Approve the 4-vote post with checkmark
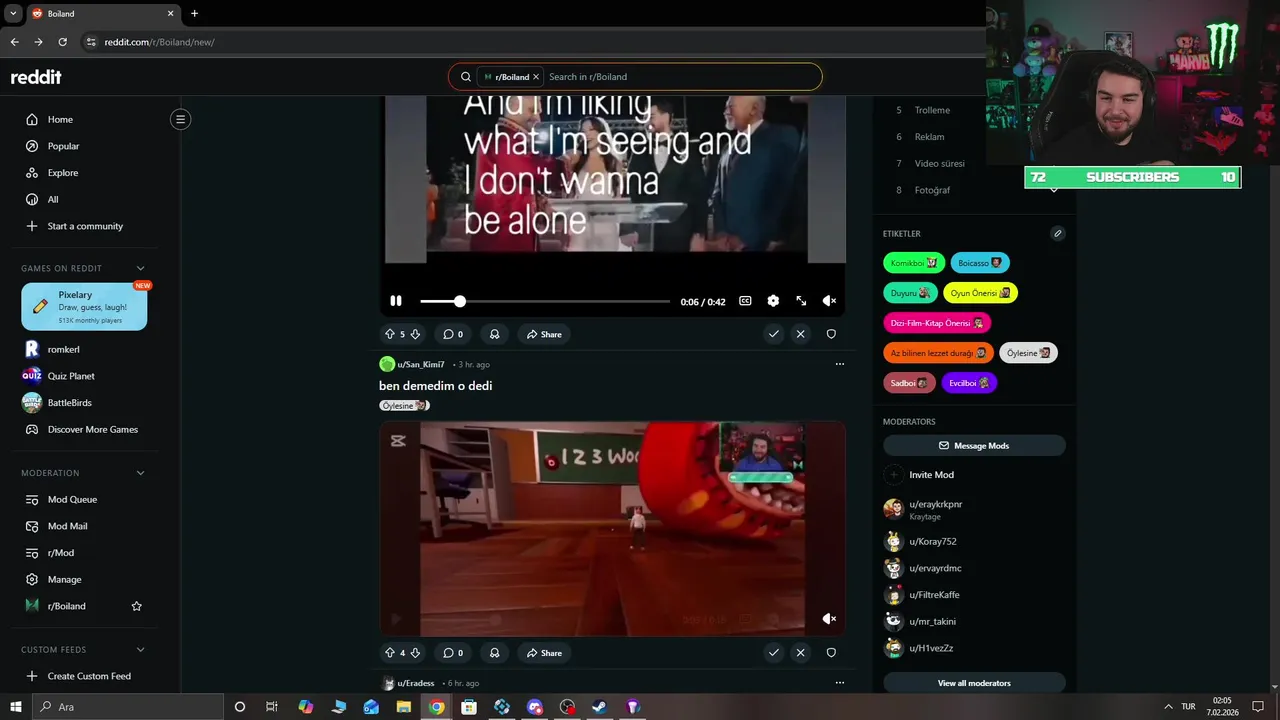1280x720 pixels. click(x=773, y=653)
